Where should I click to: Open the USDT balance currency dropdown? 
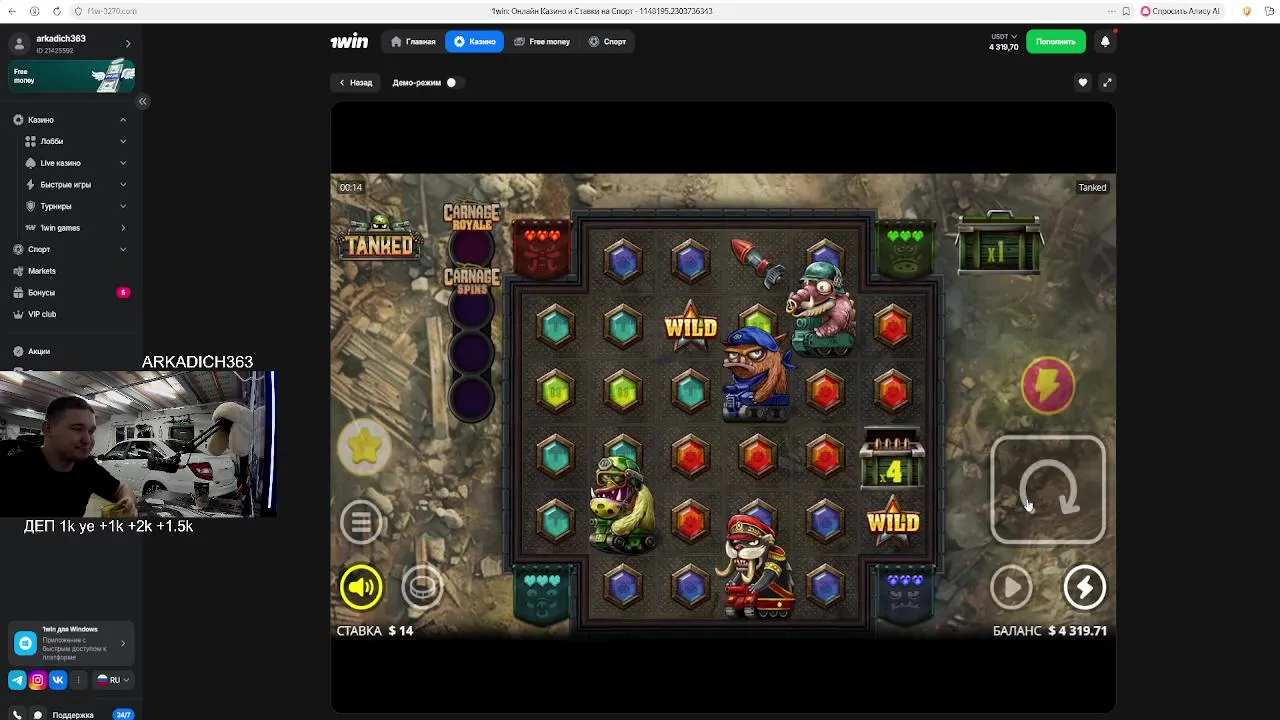coord(1004,37)
